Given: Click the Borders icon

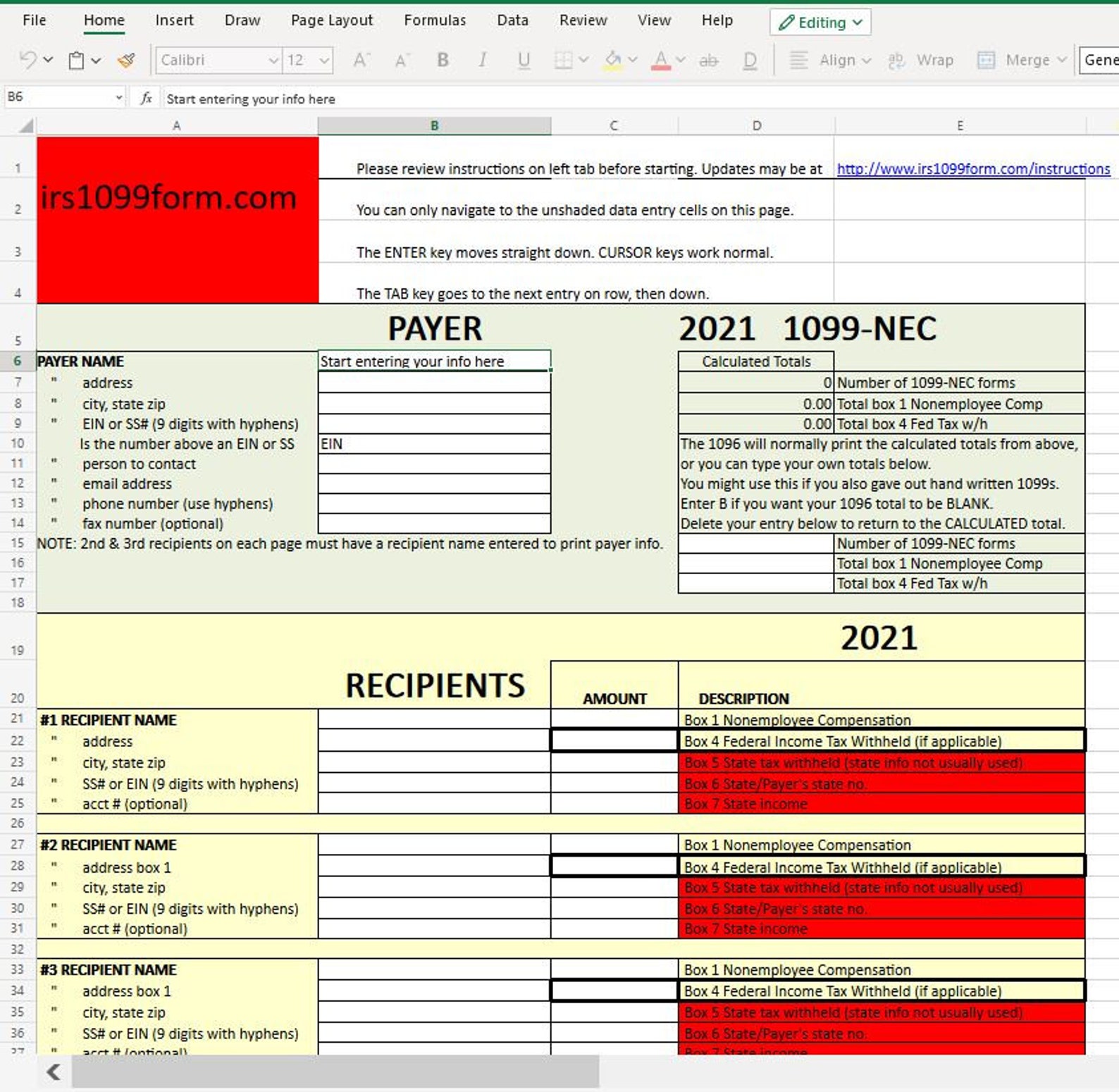Looking at the screenshot, I should pos(562,61).
